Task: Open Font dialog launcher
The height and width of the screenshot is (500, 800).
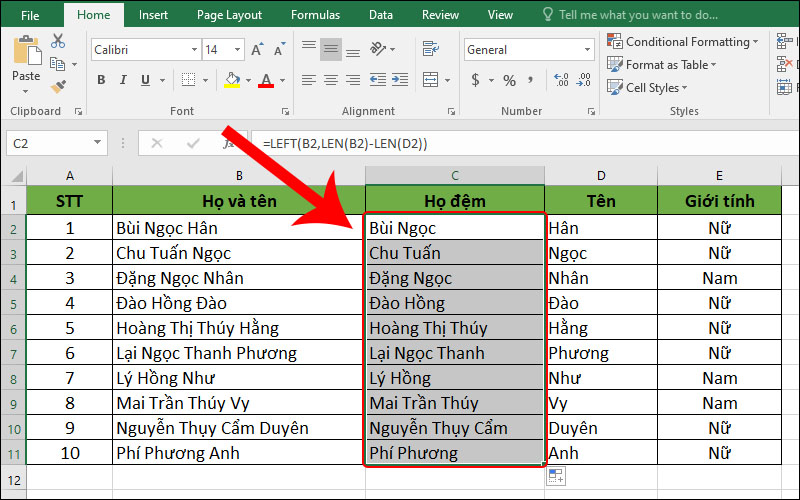Action: [285, 111]
